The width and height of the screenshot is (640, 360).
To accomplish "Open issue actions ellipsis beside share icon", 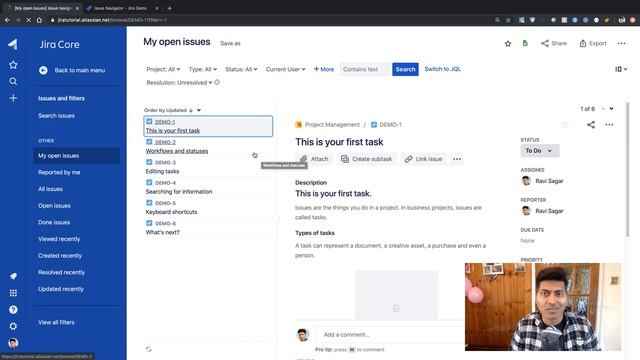I will (x=609, y=124).
